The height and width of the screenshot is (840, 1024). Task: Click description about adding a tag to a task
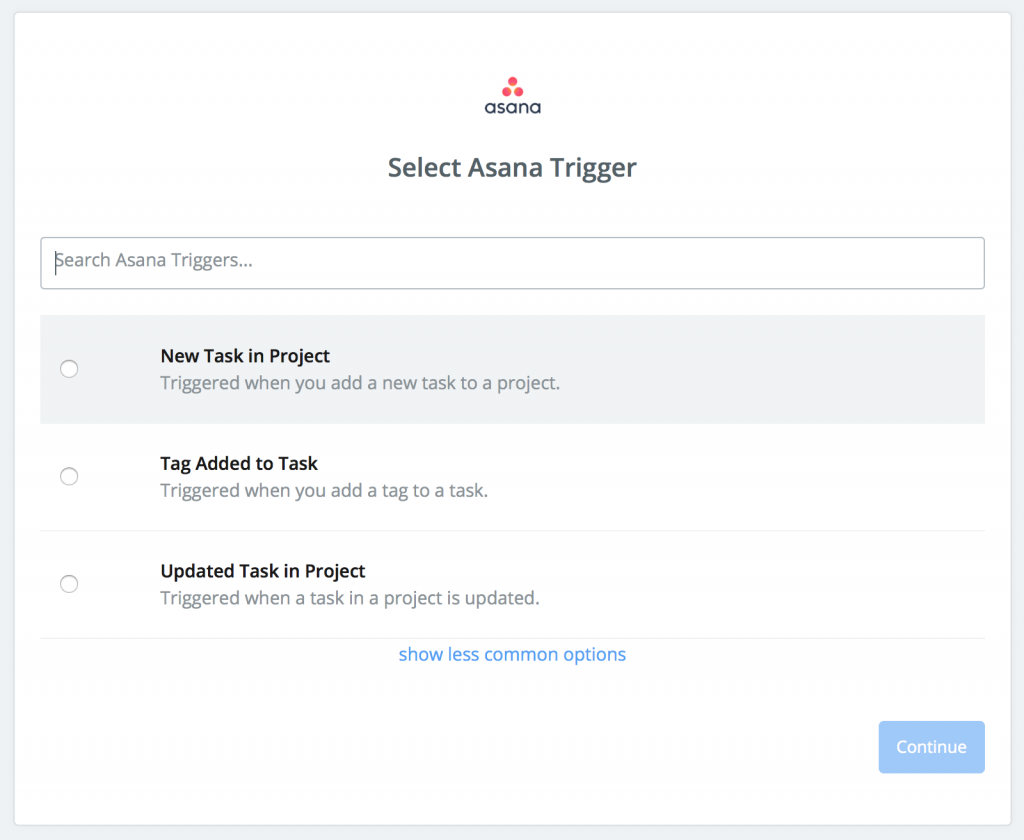[325, 491]
